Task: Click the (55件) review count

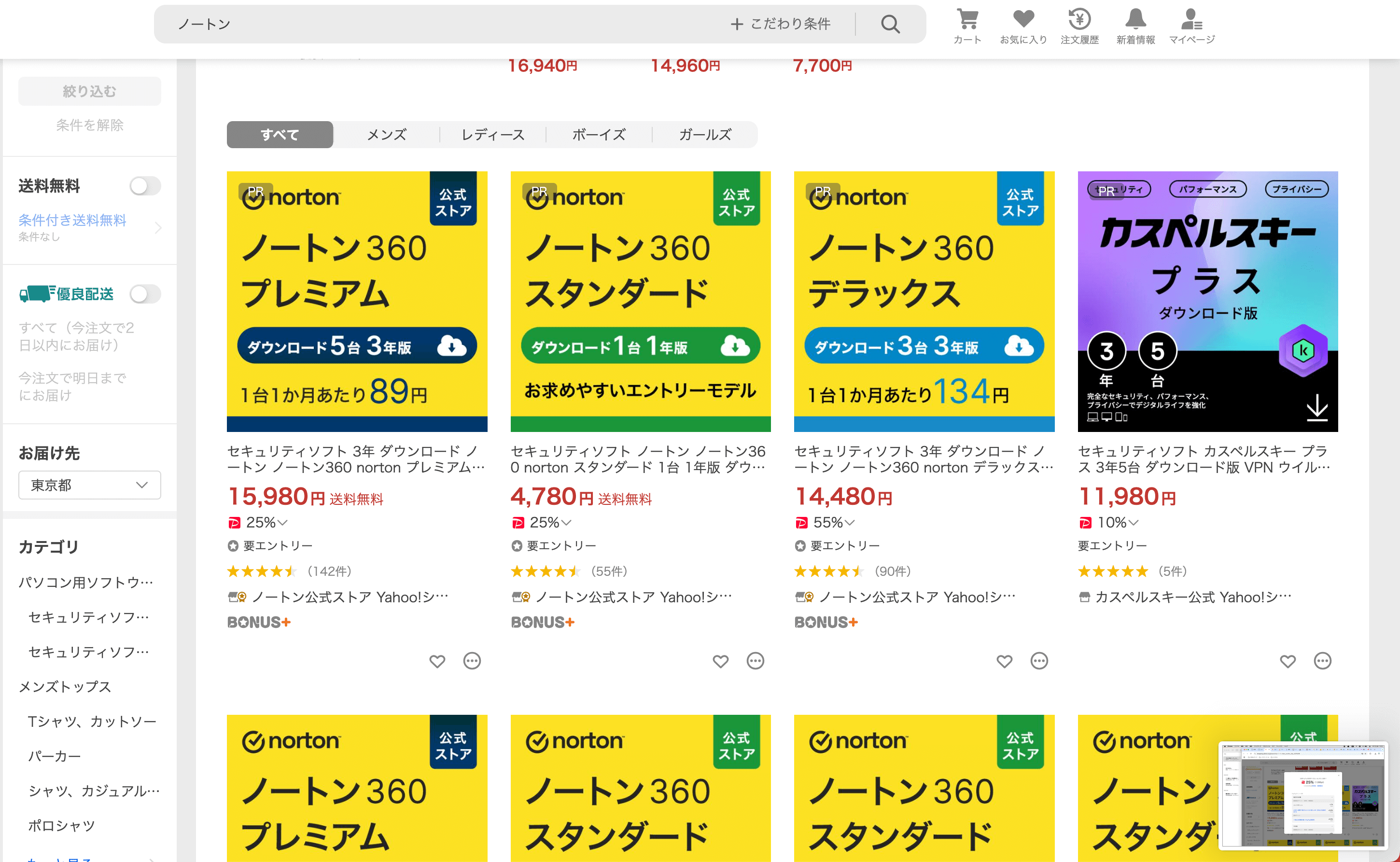Action: click(609, 571)
